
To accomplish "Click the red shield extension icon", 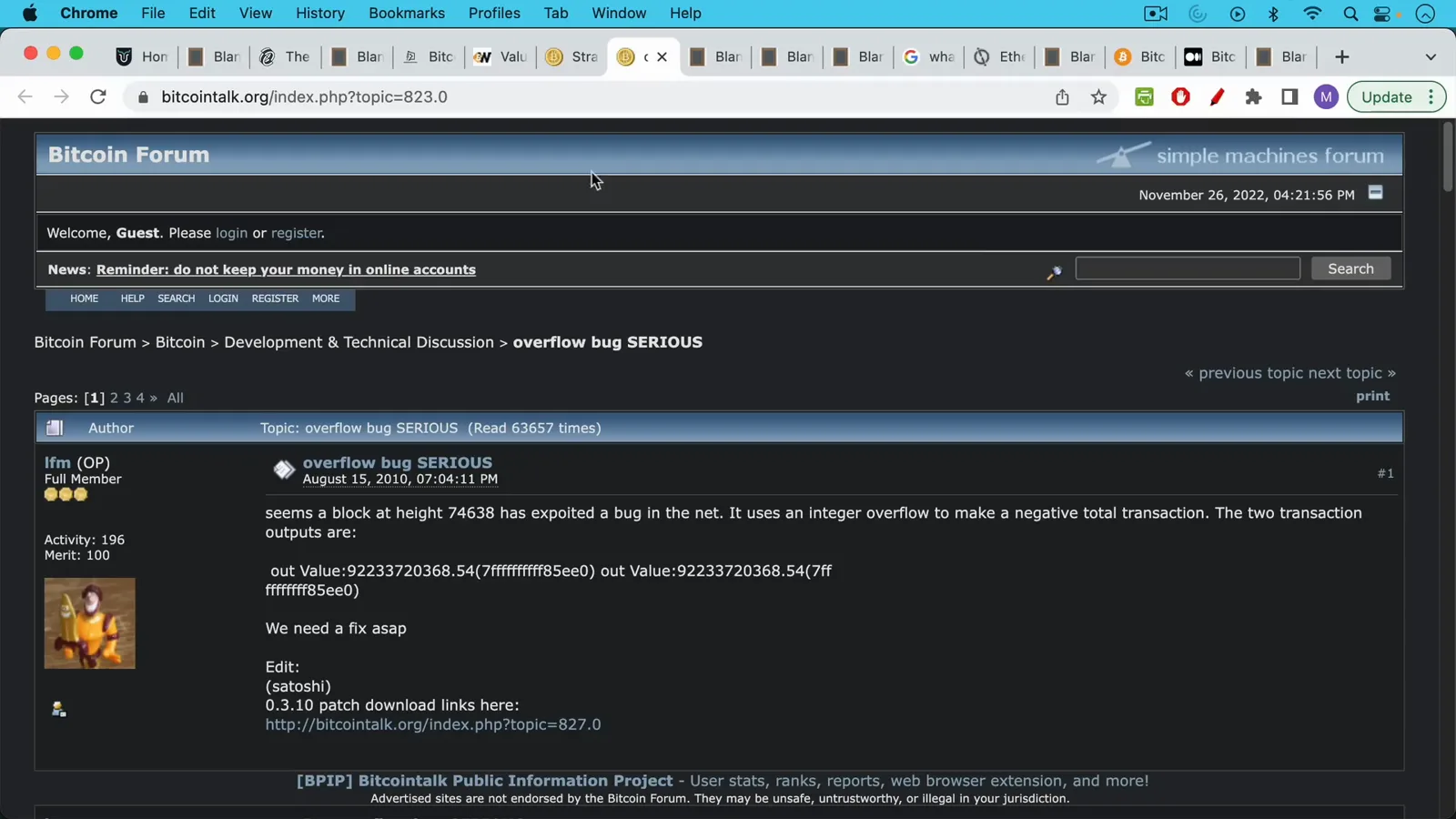I will (x=1180, y=96).
